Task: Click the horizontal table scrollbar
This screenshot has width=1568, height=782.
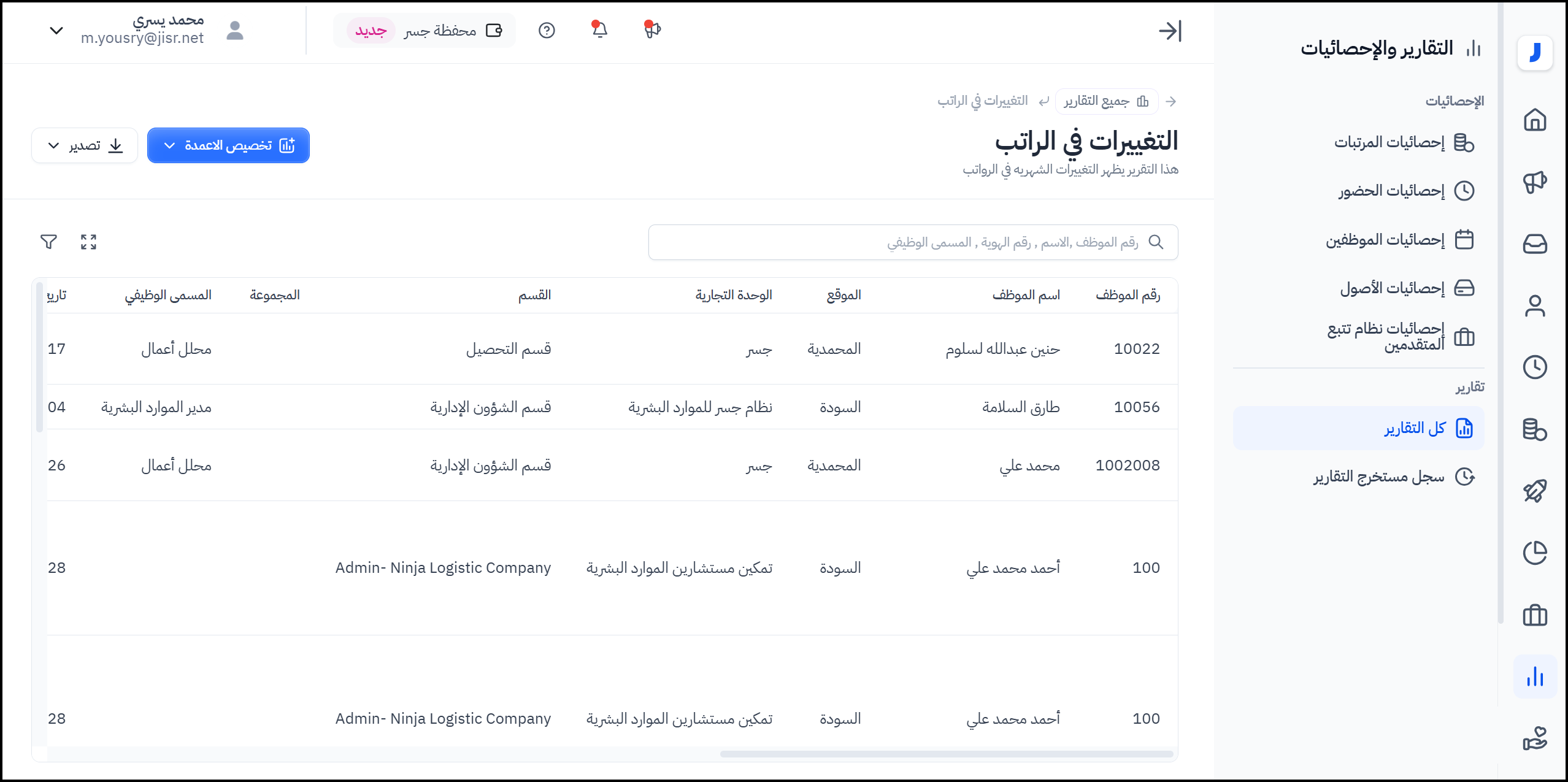Action: 946,754
